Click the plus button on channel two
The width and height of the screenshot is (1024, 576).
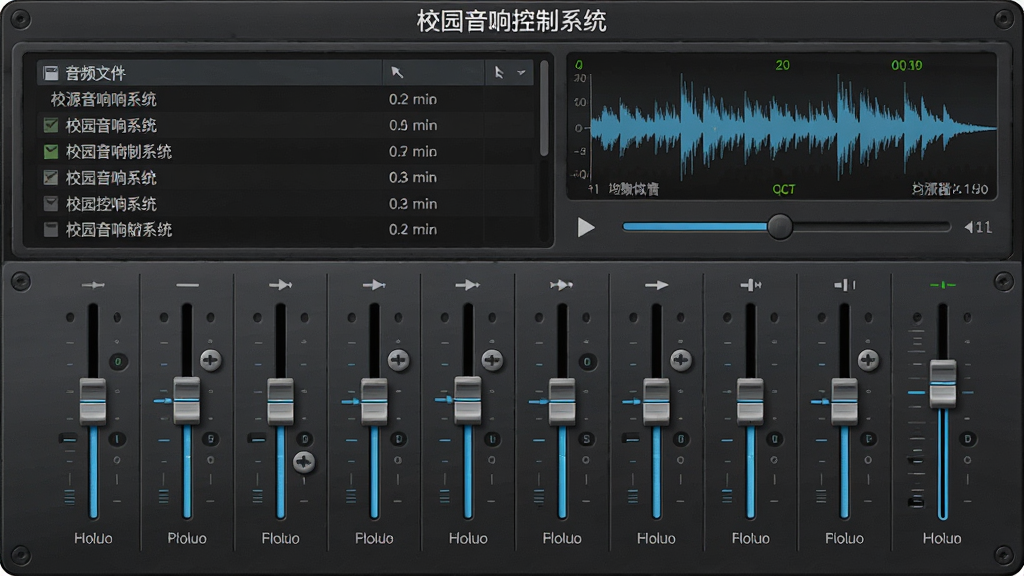point(210,360)
